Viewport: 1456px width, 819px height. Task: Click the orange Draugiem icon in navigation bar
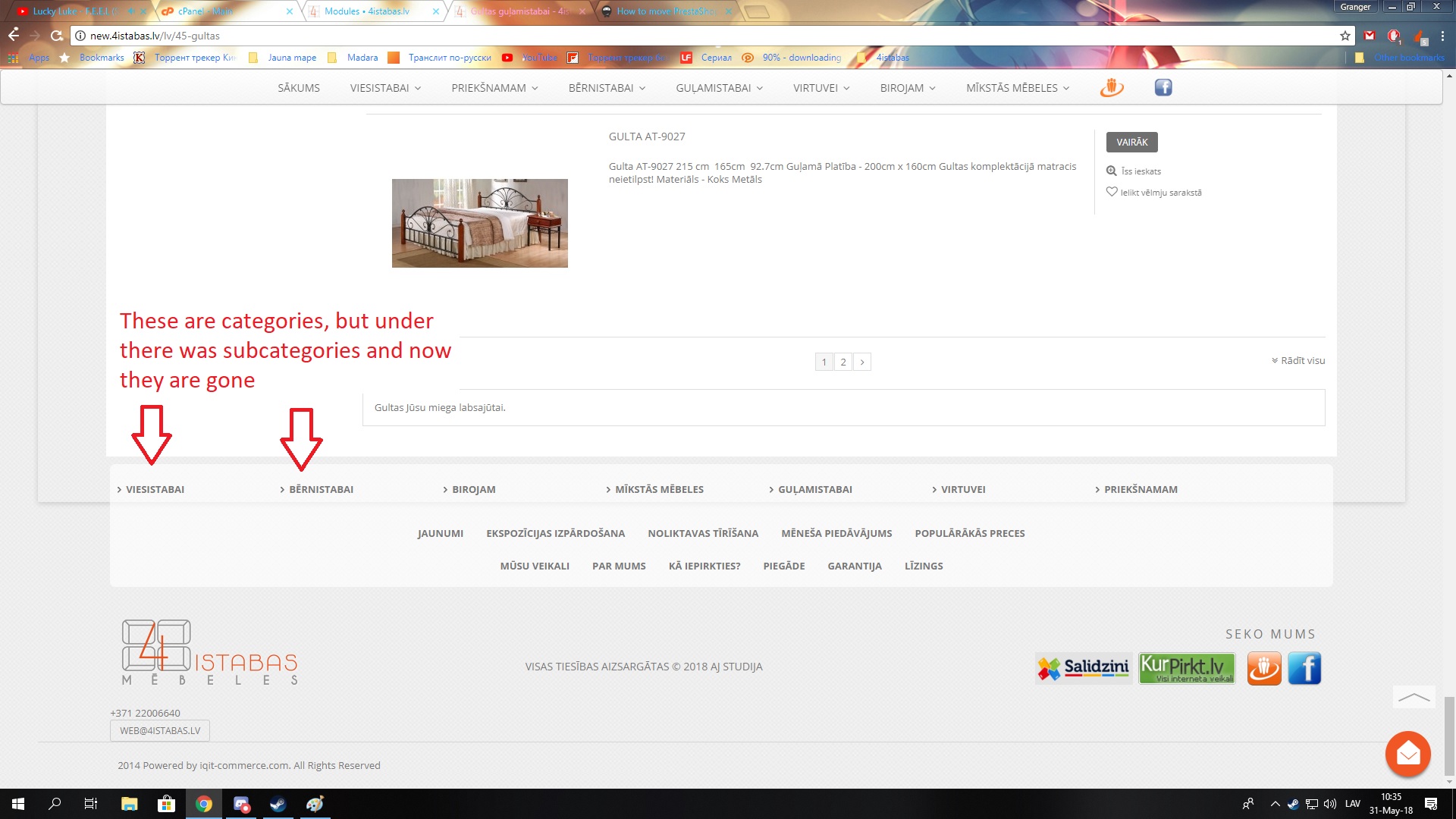tap(1111, 88)
